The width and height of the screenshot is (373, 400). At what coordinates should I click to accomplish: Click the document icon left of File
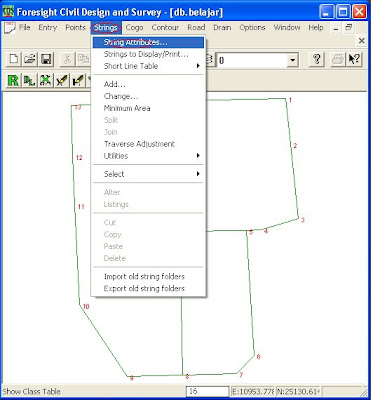click(10, 28)
